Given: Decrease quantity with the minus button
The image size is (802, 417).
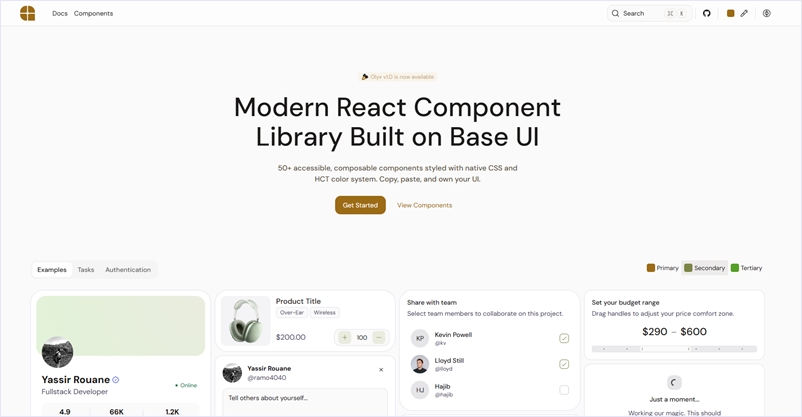Looking at the screenshot, I should [379, 338].
